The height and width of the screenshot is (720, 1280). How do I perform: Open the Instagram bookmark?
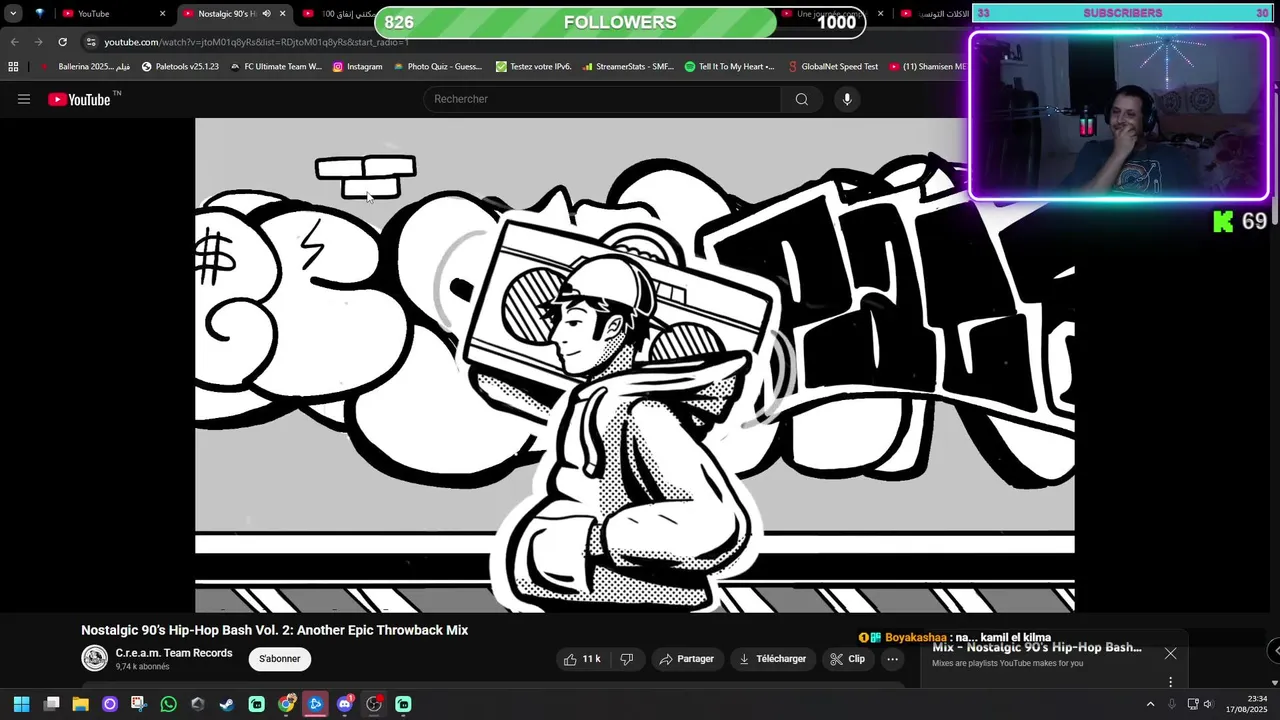(x=357, y=67)
